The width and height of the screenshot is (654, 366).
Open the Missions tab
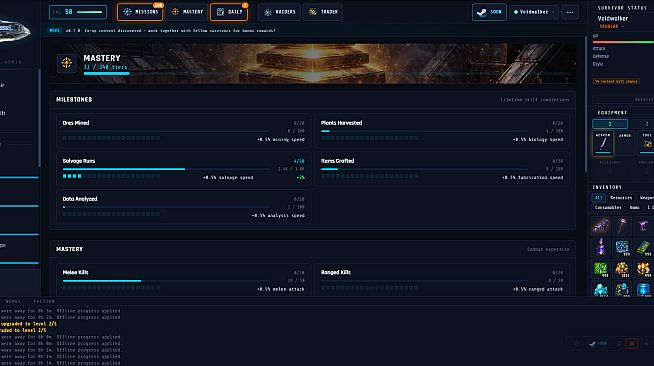tap(140, 12)
